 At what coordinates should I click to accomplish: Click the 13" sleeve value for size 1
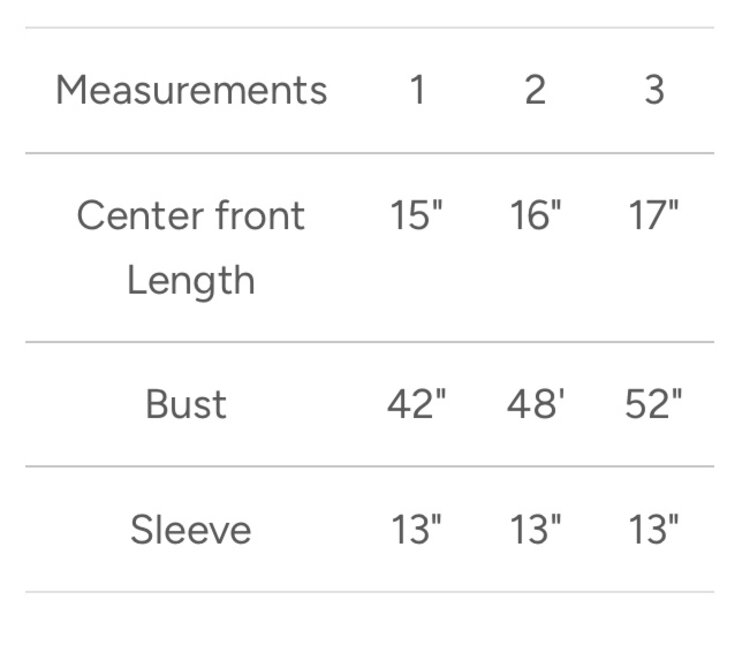pos(416,529)
